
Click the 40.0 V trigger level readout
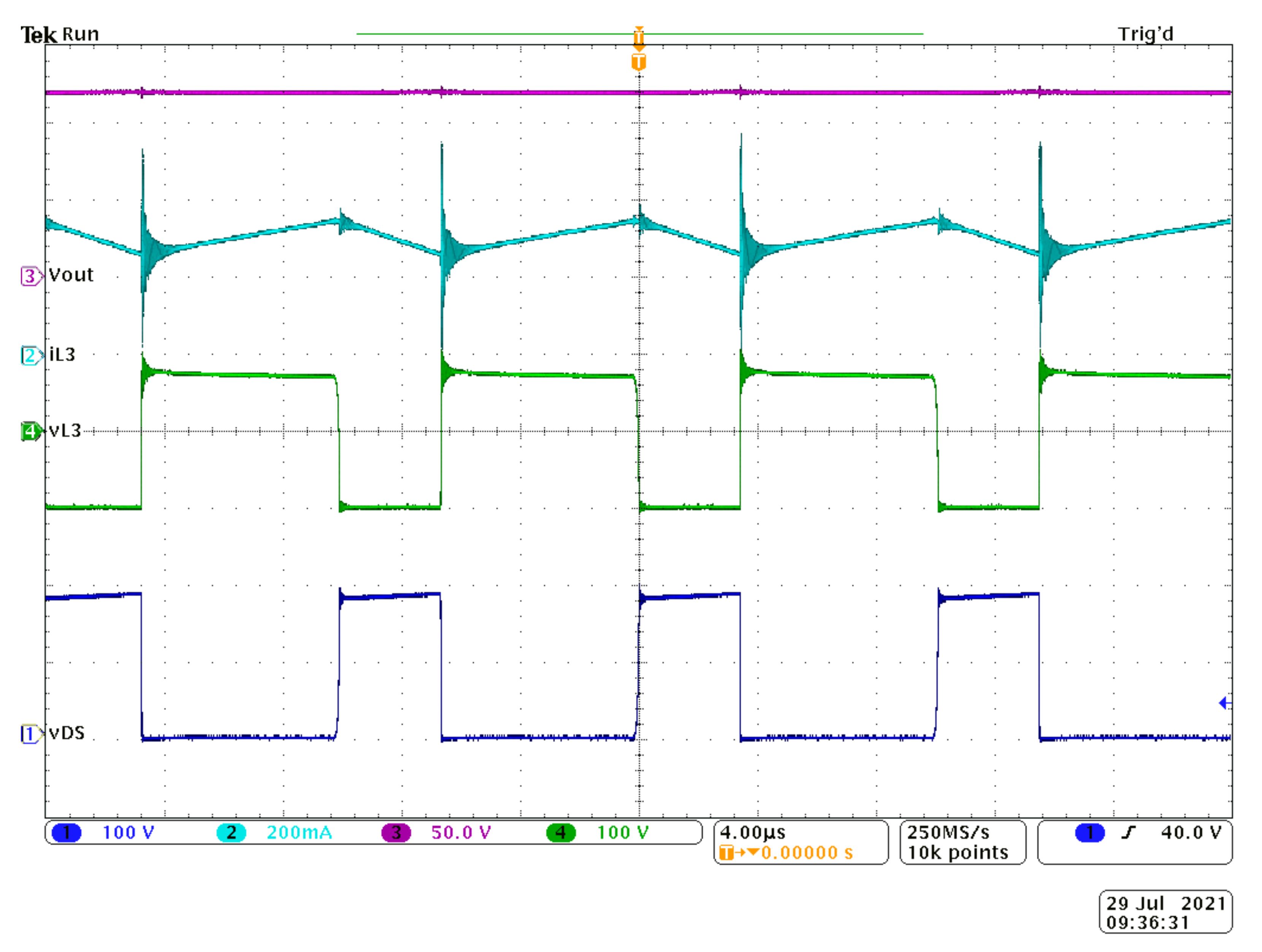pyautogui.click(x=1191, y=833)
